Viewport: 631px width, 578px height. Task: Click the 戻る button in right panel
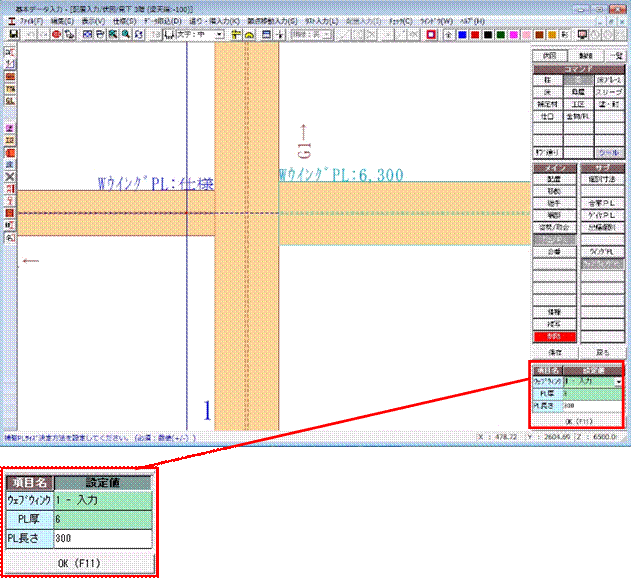click(x=602, y=352)
